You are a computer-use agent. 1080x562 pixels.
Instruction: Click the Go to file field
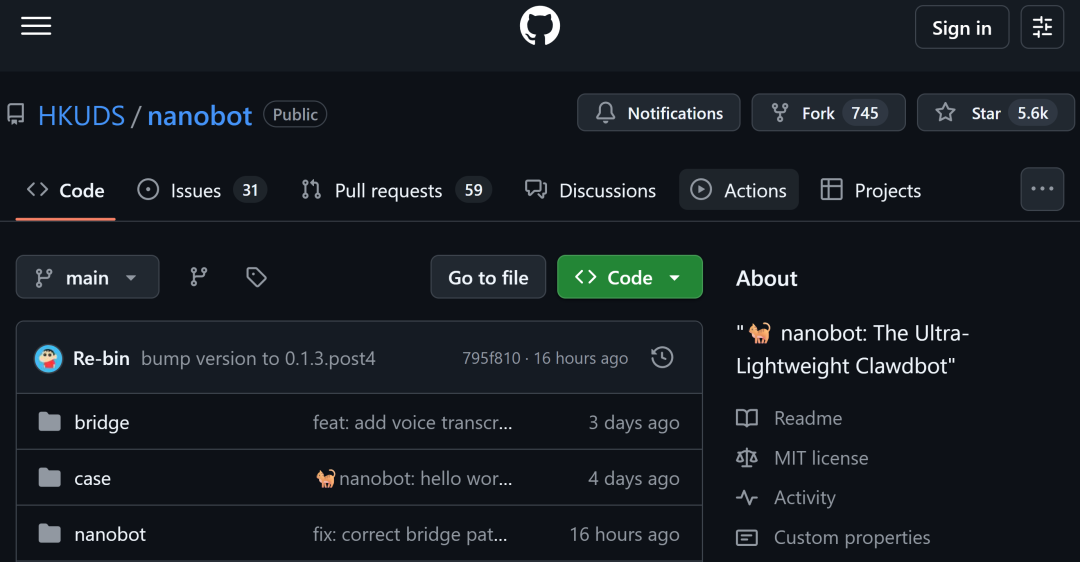pyautogui.click(x=488, y=277)
